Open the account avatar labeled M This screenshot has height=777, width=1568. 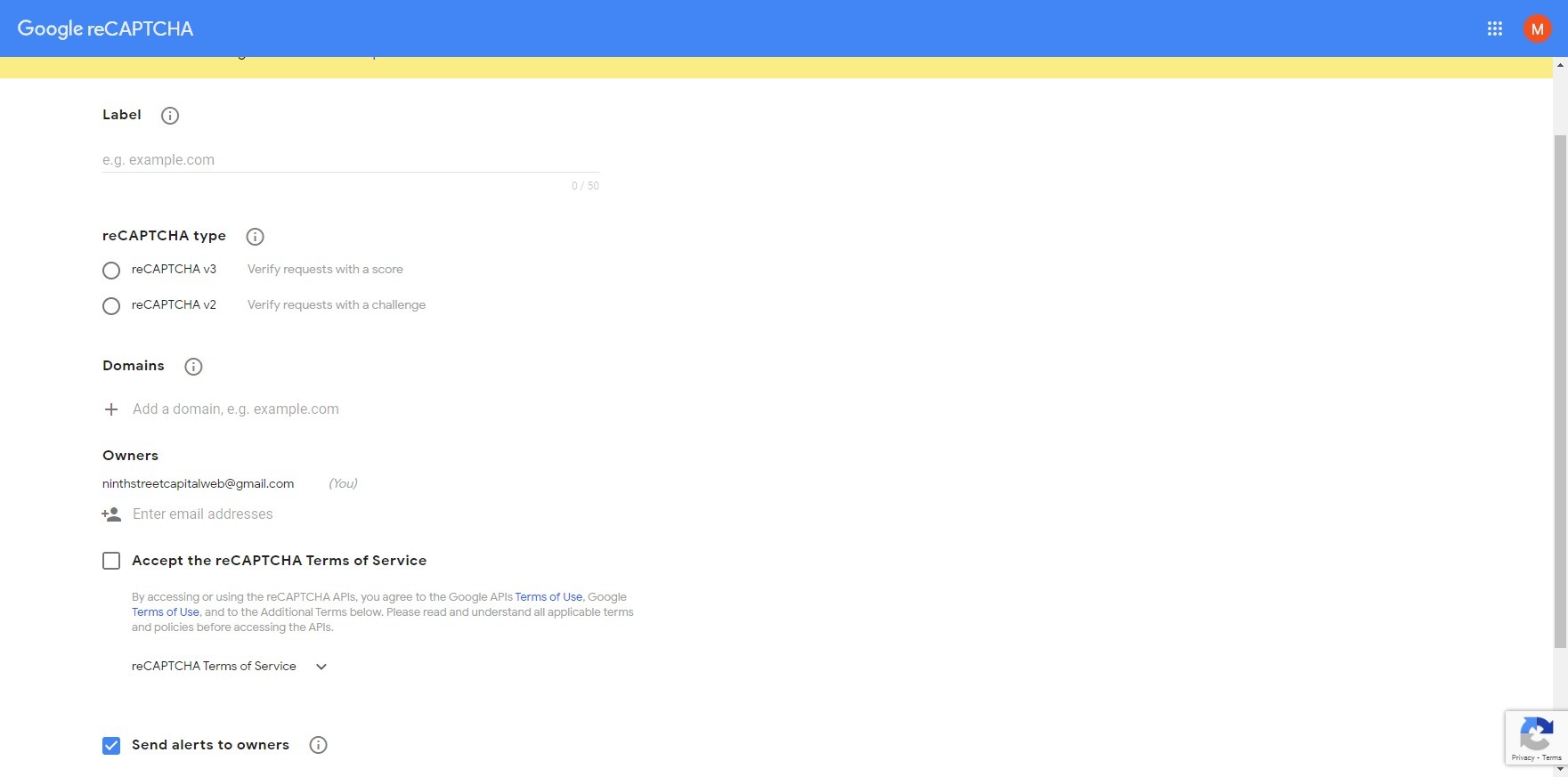coord(1537,28)
